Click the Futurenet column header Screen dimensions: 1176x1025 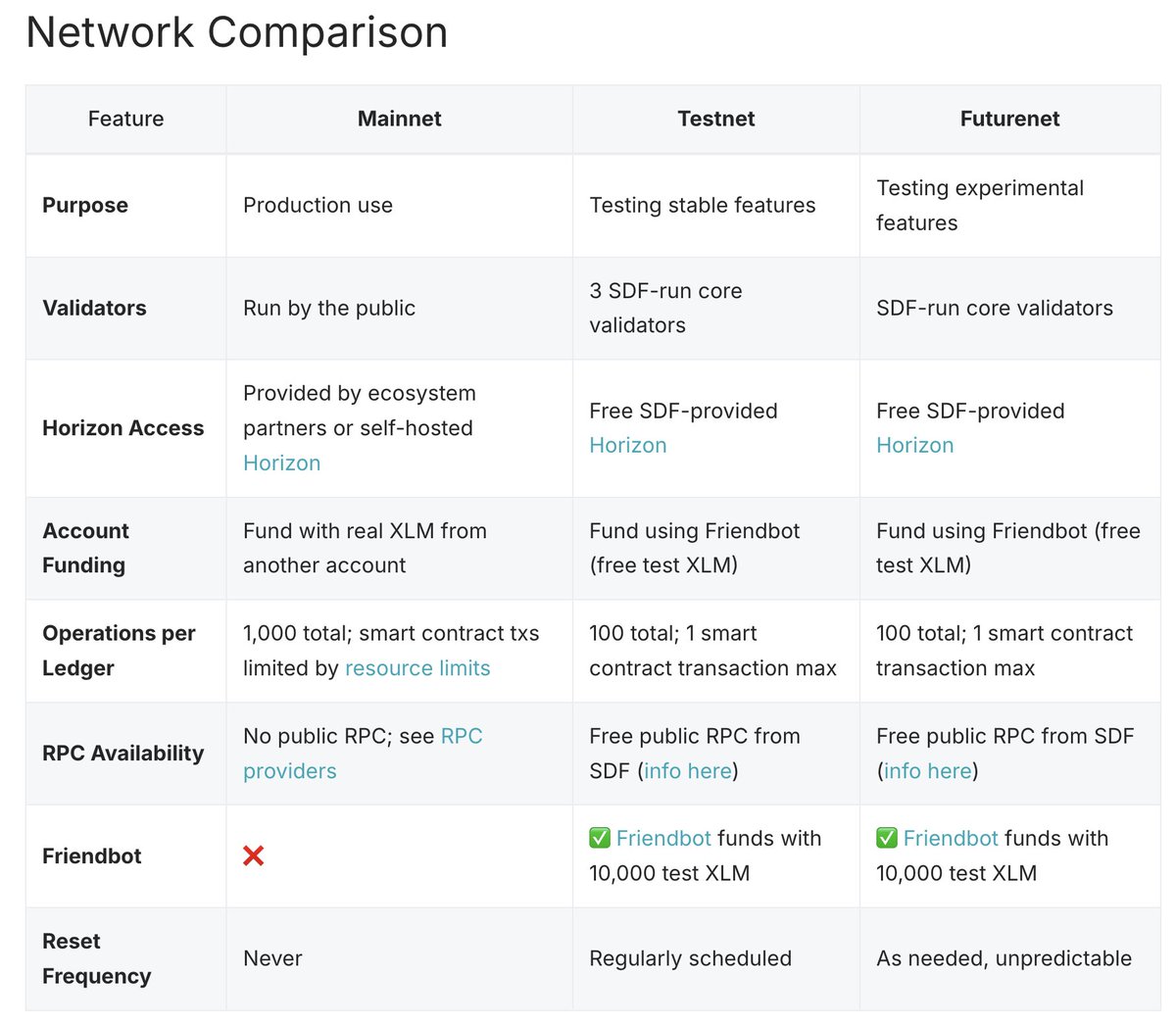[x=1010, y=119]
